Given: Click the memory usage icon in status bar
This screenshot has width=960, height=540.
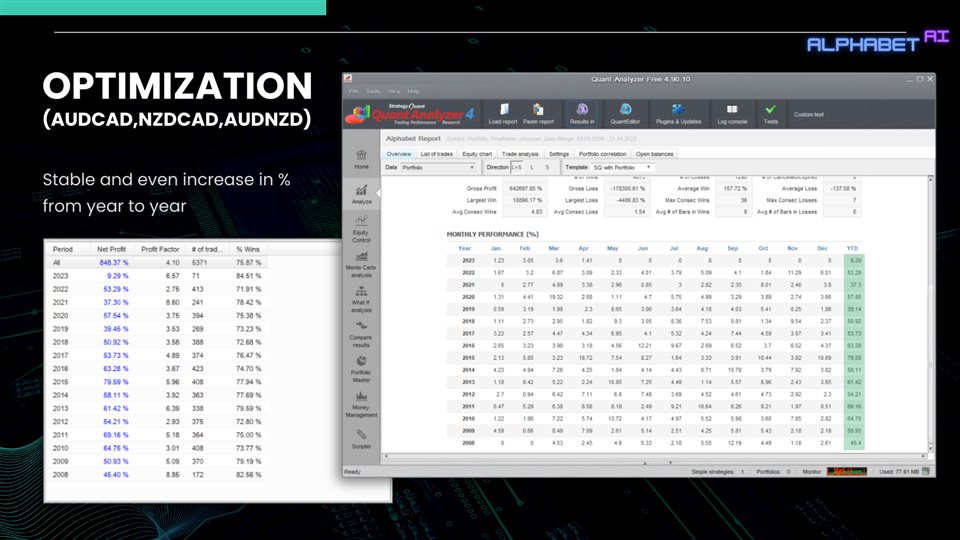Looking at the screenshot, I should click(925, 471).
